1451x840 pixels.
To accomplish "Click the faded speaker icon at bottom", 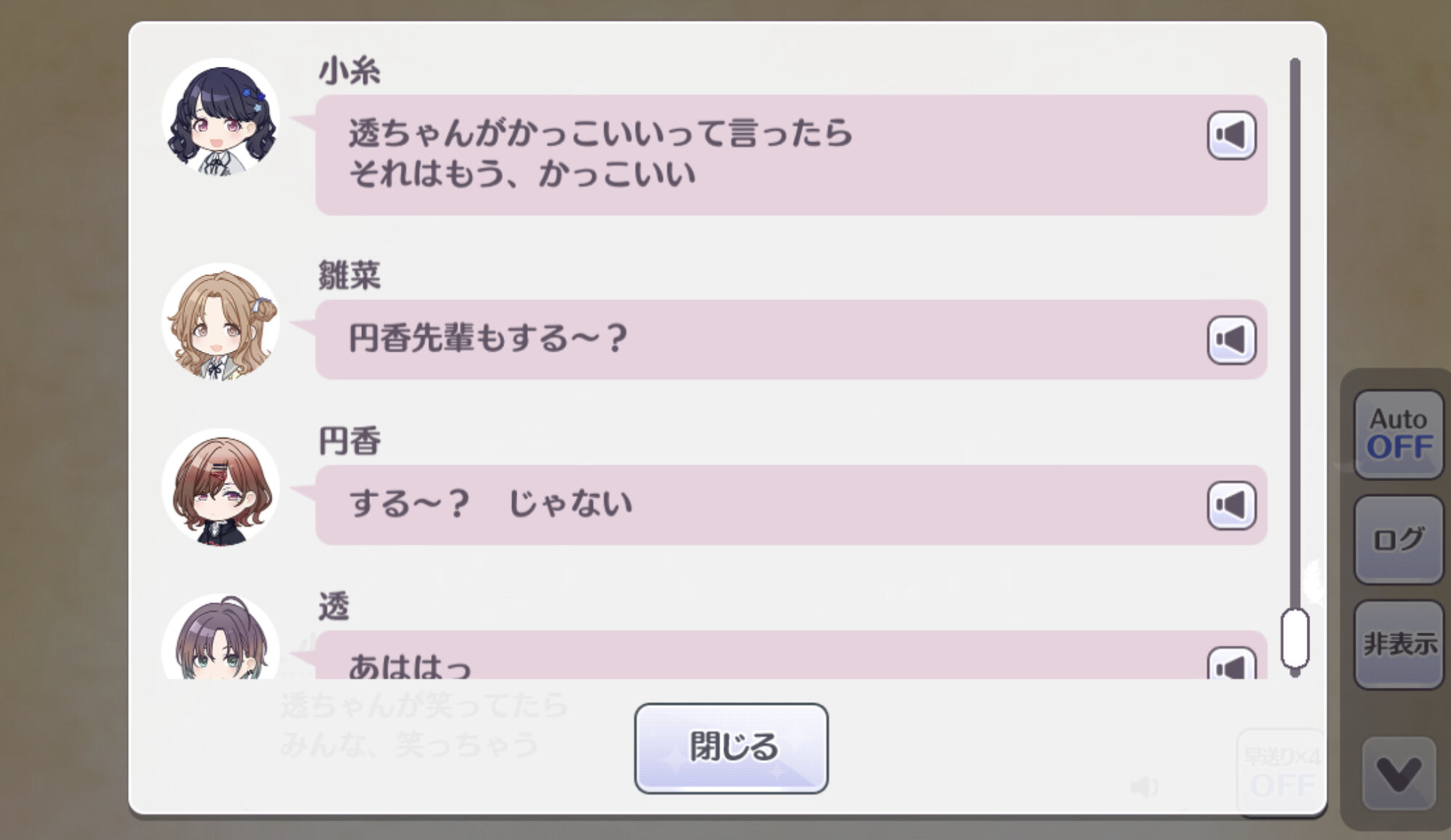I will click(x=1144, y=786).
